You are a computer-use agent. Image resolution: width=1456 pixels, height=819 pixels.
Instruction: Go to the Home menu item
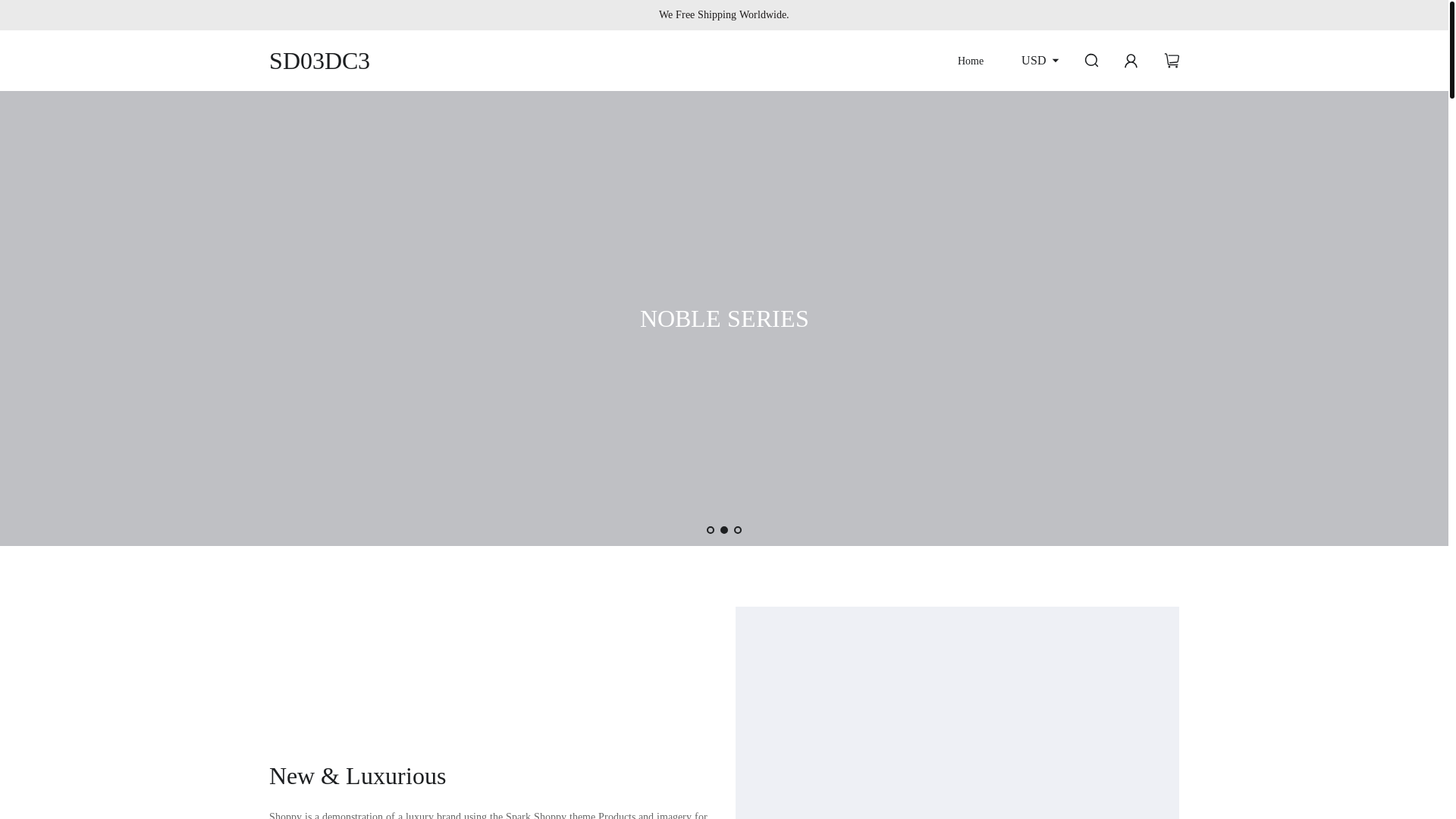coord(970,61)
